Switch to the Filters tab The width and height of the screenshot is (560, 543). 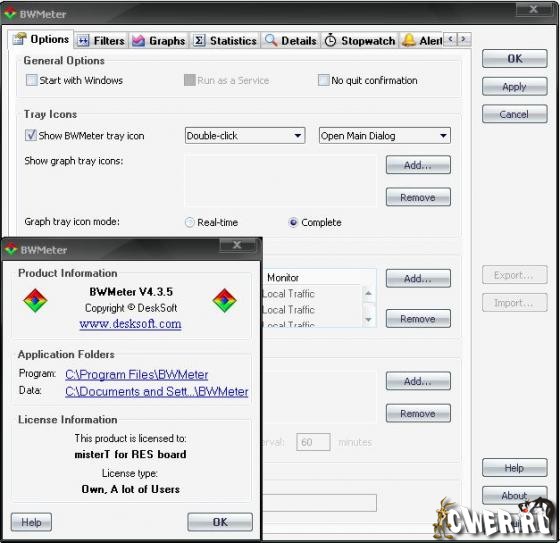(x=101, y=41)
